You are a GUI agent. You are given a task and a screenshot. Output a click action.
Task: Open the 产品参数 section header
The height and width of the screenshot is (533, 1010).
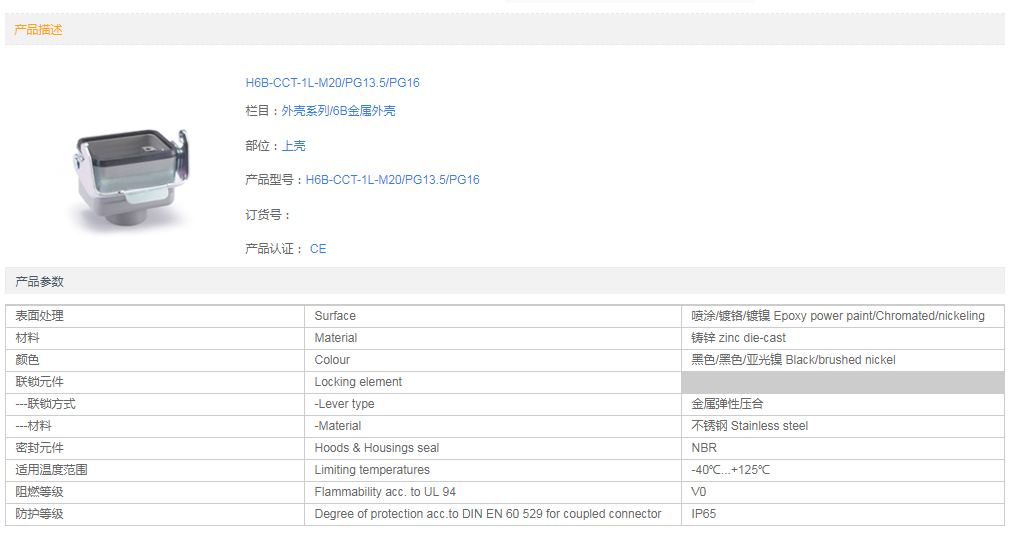coord(39,282)
